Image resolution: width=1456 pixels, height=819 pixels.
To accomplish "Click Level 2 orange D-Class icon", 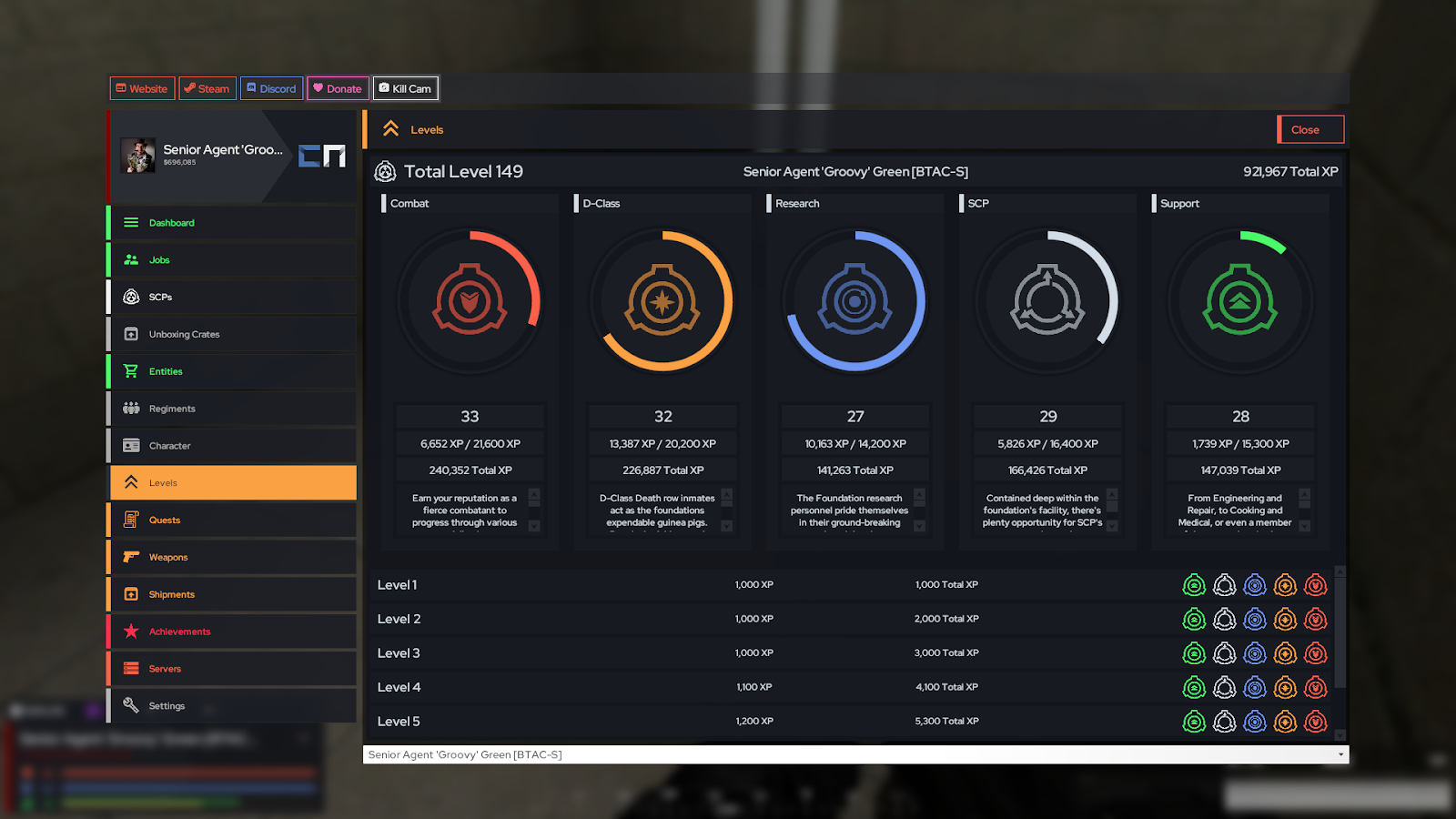I will [1285, 620].
